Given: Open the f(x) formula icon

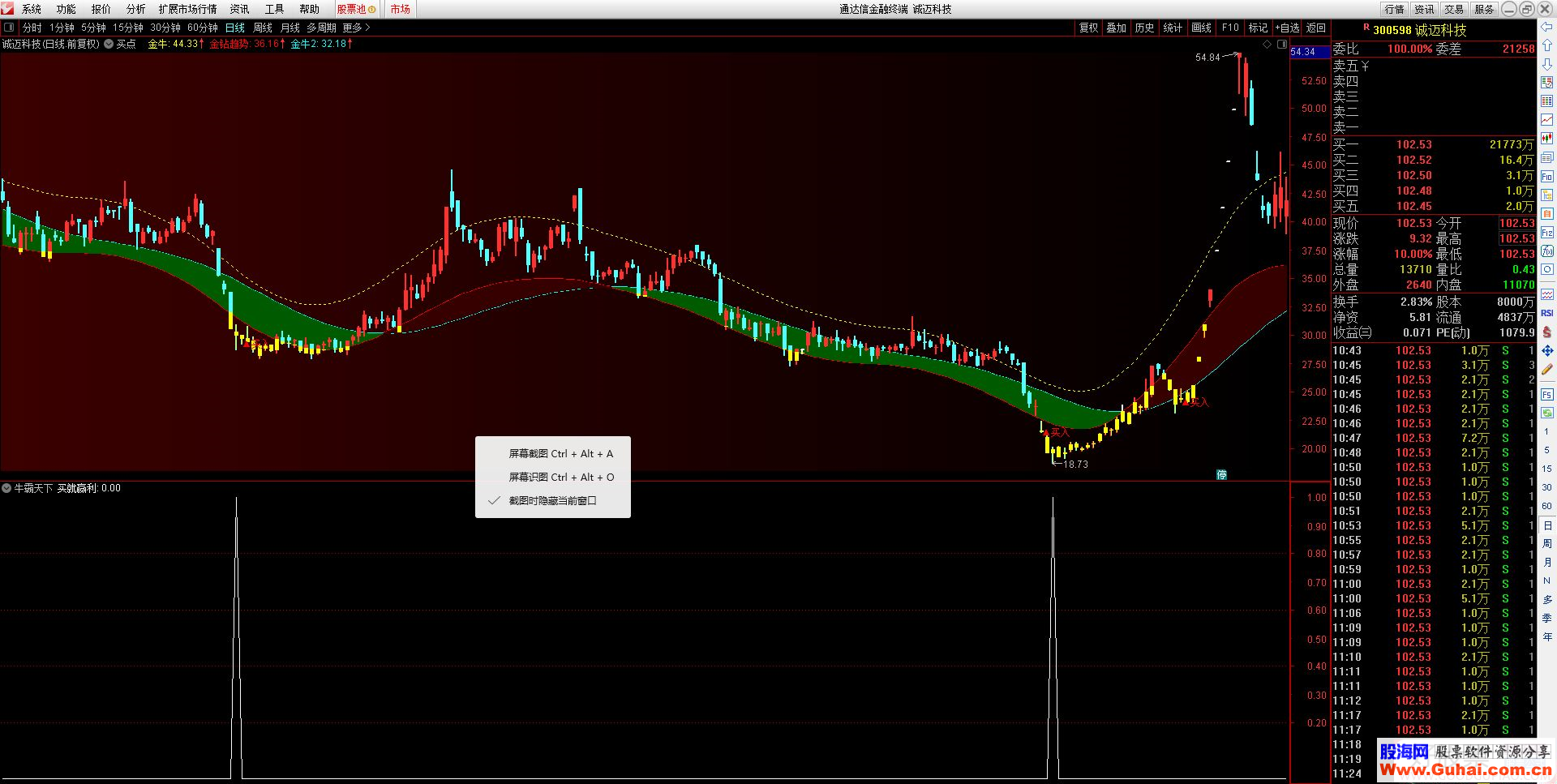Looking at the screenshot, I should click(1547, 251).
